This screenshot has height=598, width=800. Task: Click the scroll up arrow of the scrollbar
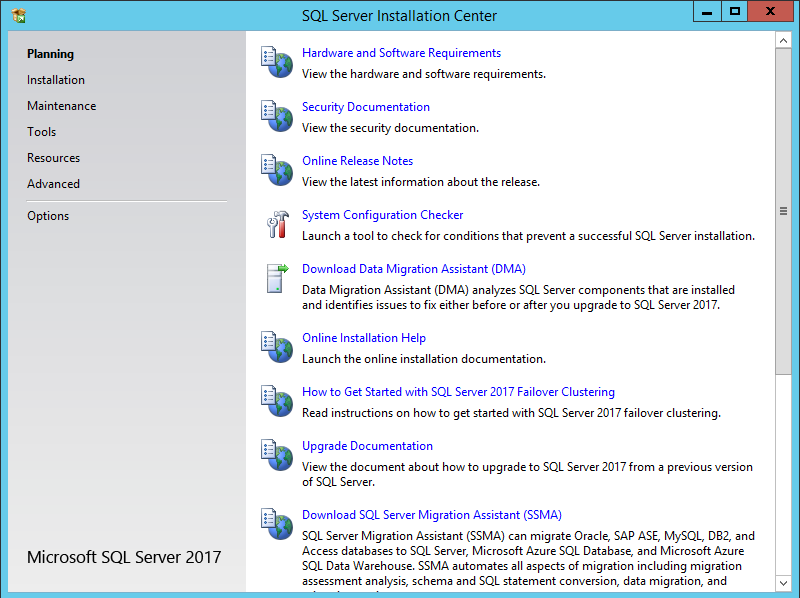click(783, 40)
